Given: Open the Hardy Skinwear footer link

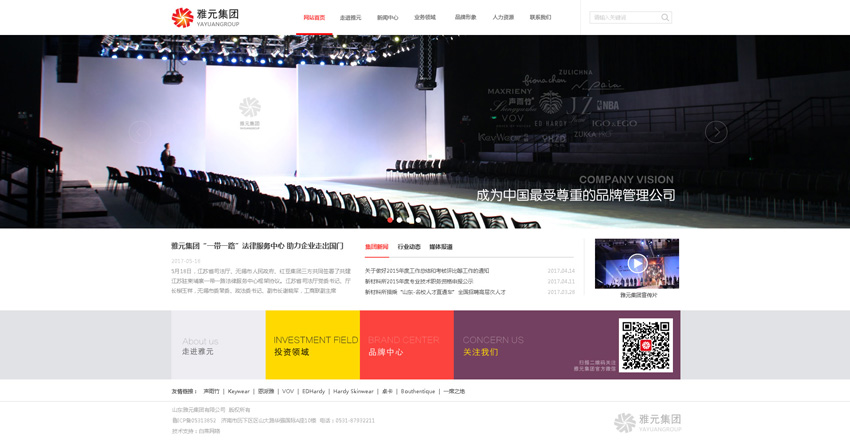Looking at the screenshot, I should [x=353, y=391].
